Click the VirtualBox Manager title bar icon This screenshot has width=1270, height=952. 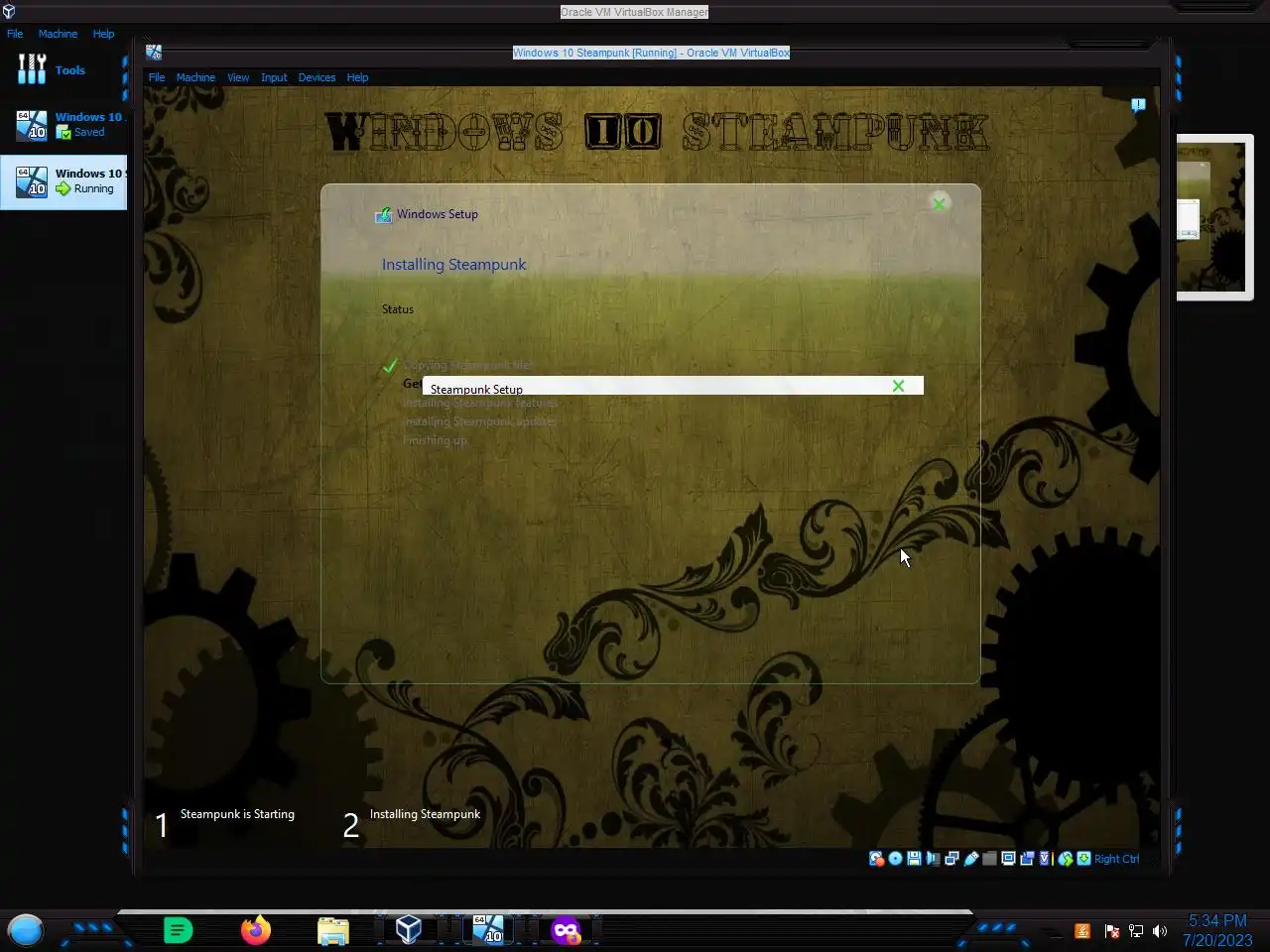(x=9, y=12)
